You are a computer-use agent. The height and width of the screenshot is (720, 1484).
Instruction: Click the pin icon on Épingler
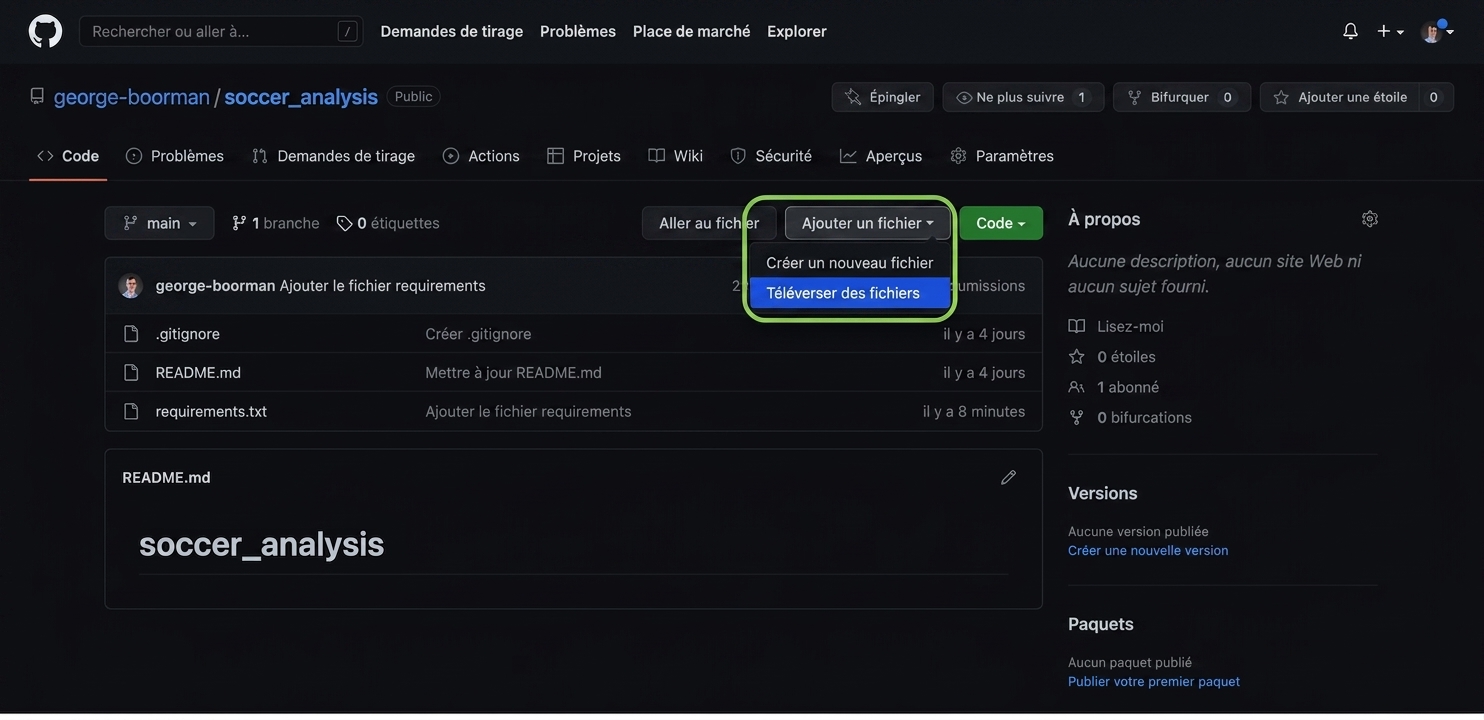[853, 97]
